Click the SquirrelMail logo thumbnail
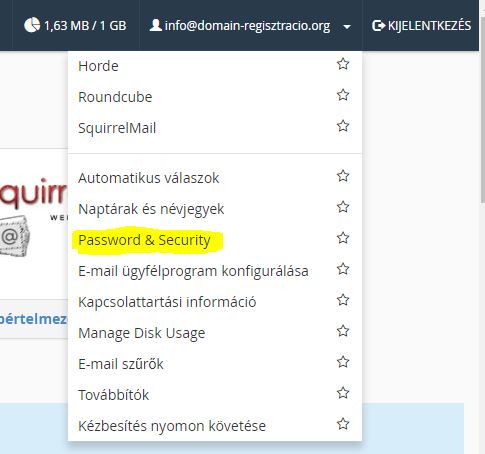The image size is (485, 454). [33, 217]
